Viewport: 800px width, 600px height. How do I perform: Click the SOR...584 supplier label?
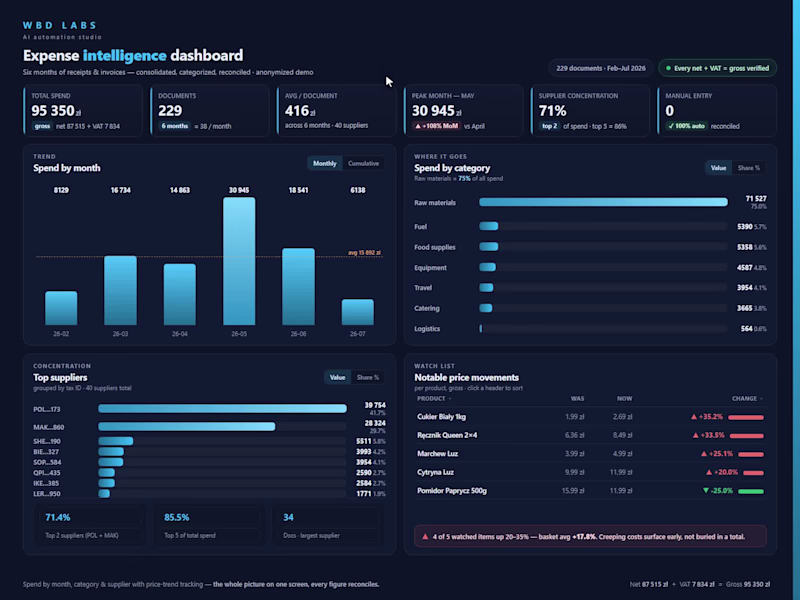point(47,462)
